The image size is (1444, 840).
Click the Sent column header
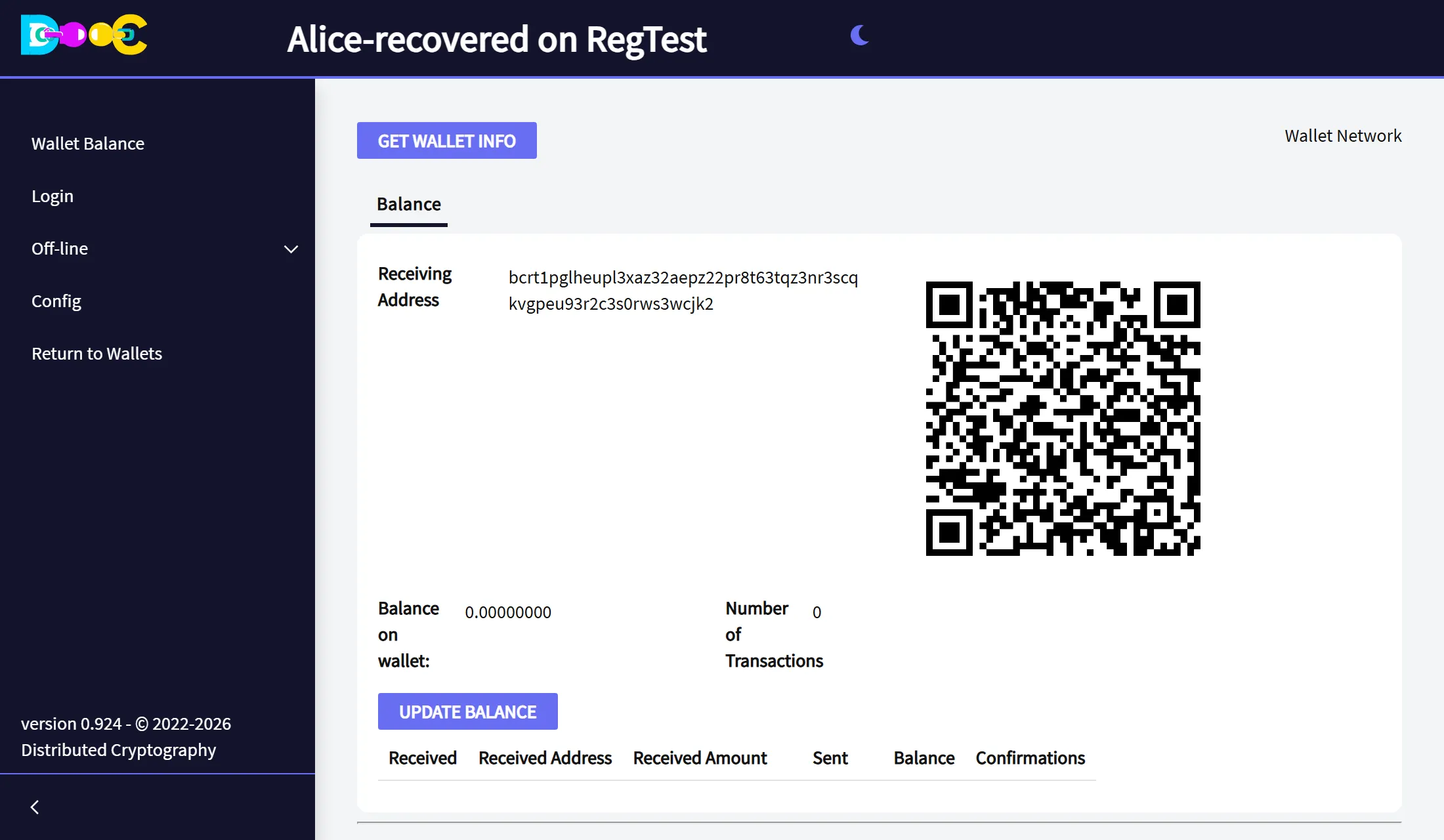pos(830,758)
